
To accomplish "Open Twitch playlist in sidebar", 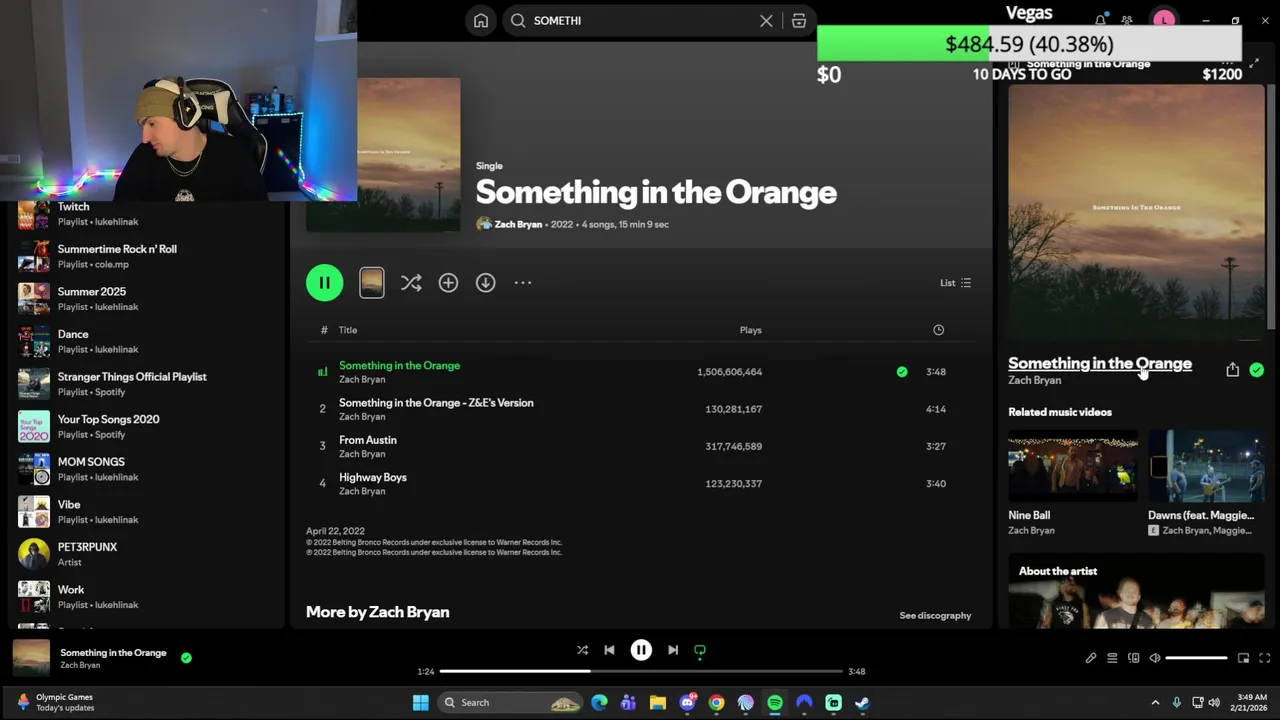I will (x=145, y=214).
